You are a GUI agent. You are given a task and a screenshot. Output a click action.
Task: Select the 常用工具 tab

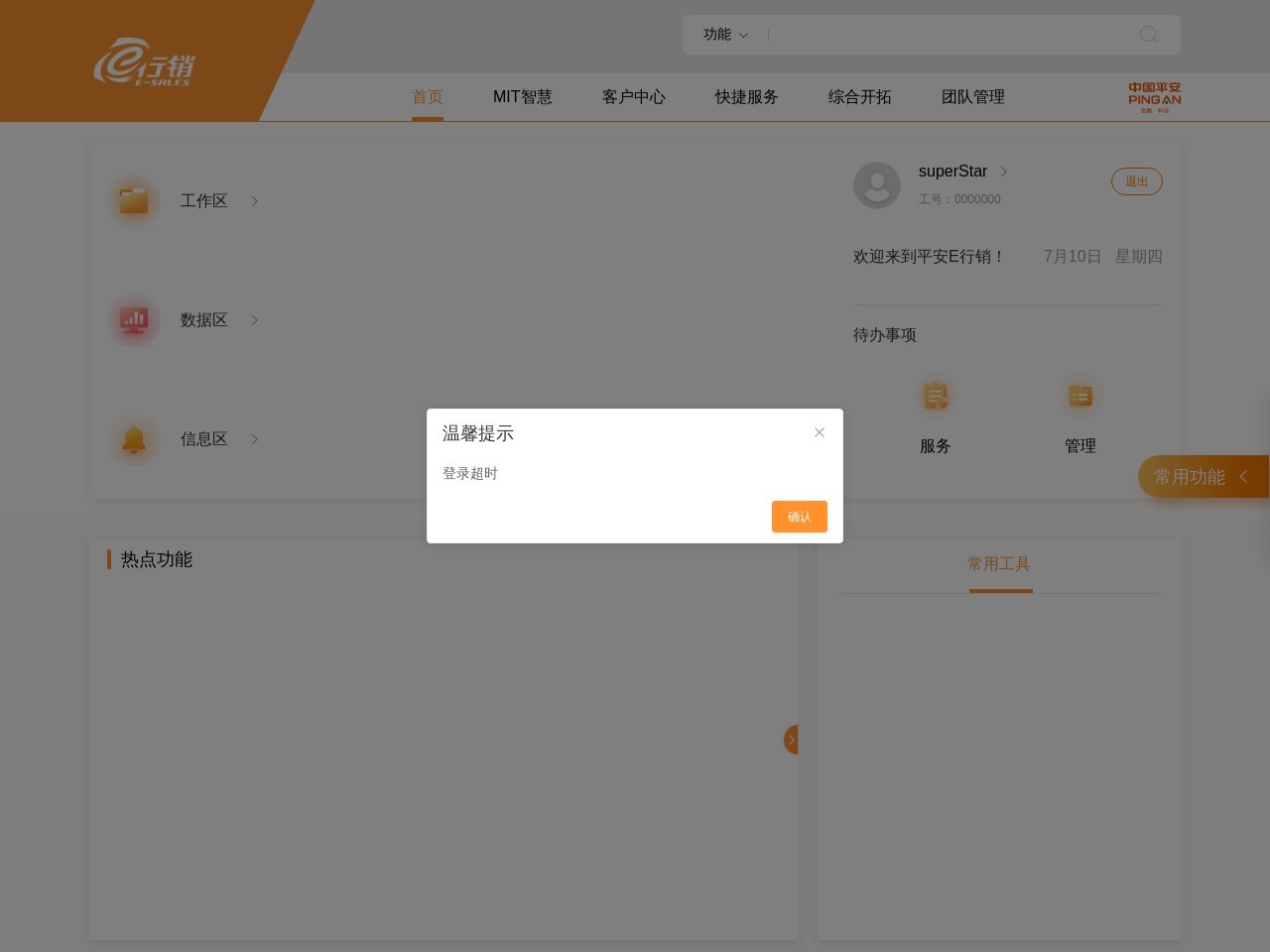coord(999,564)
